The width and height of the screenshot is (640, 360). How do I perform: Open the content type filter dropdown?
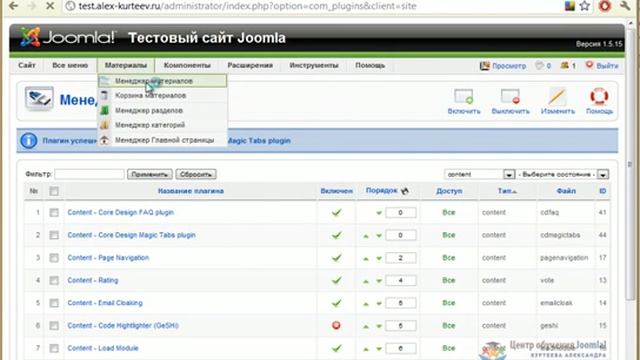click(480, 174)
